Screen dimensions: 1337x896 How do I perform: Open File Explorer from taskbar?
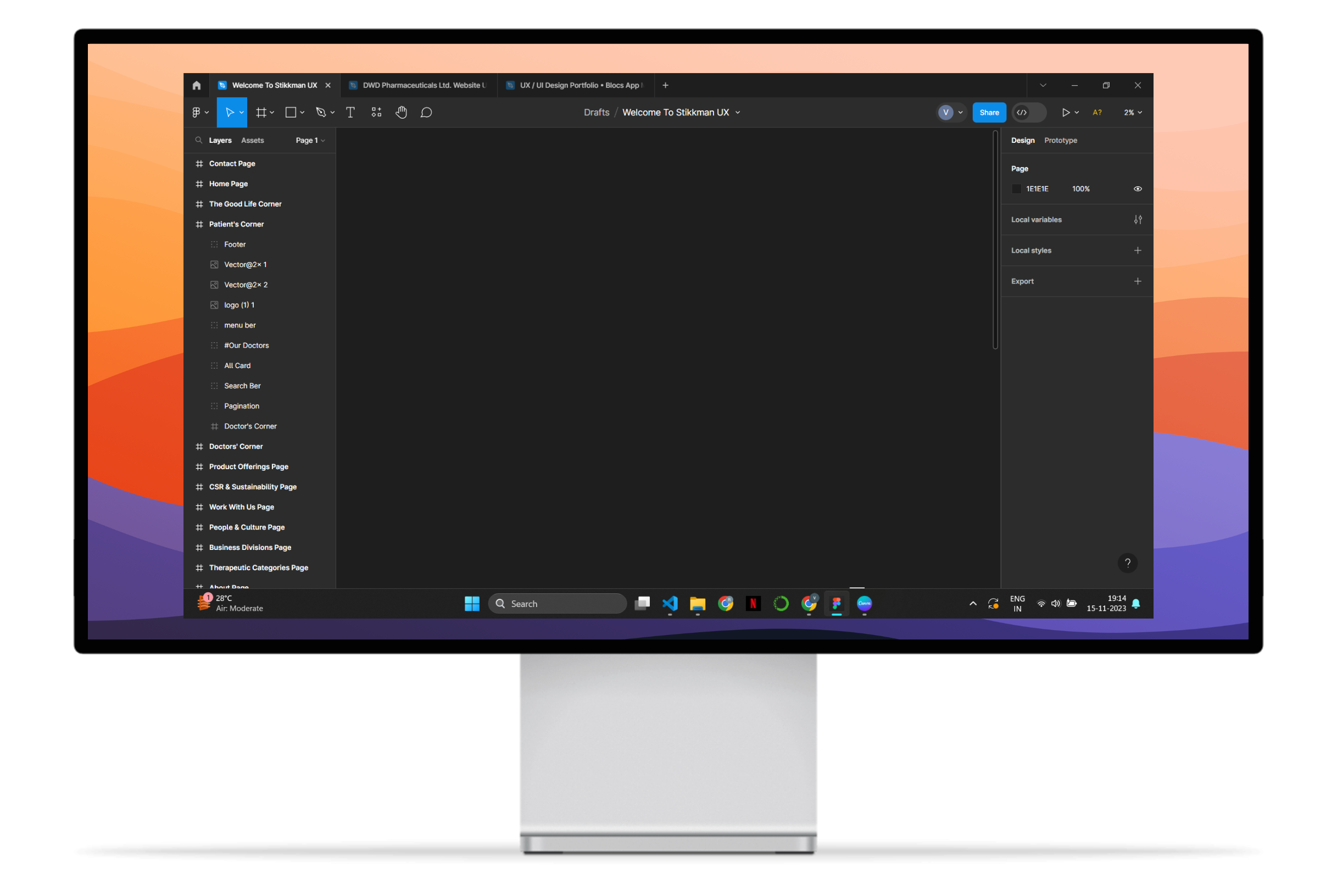pos(698,603)
